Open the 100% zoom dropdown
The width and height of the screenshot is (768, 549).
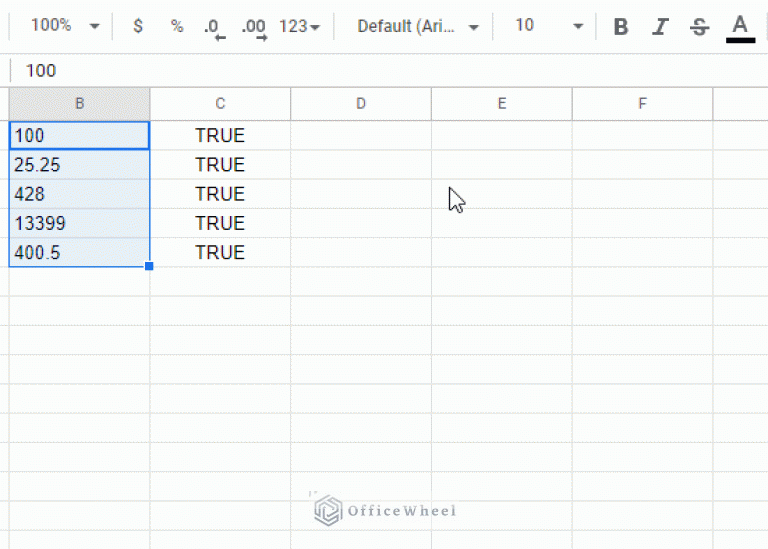65,26
